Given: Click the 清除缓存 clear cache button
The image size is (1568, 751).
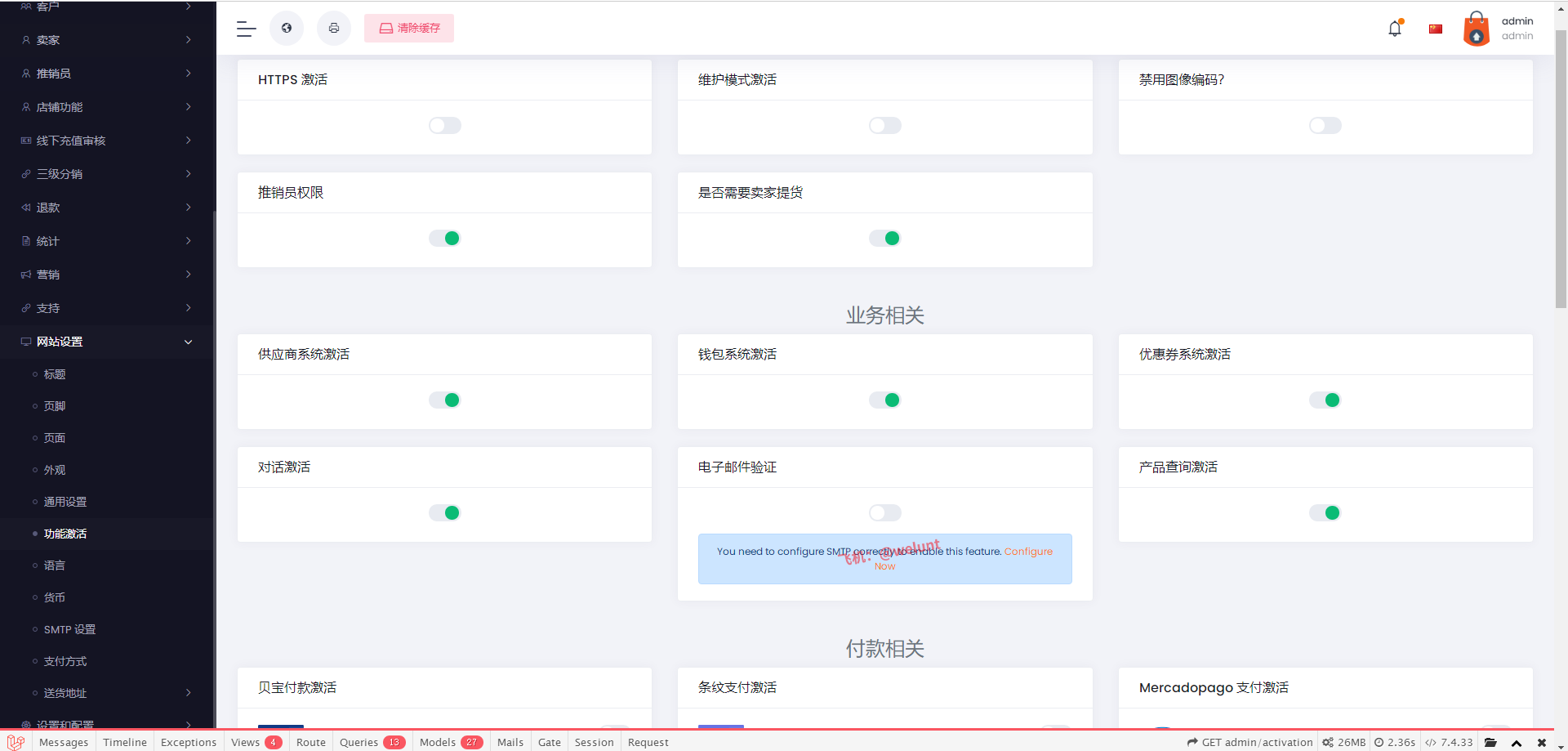Looking at the screenshot, I should click(x=409, y=28).
